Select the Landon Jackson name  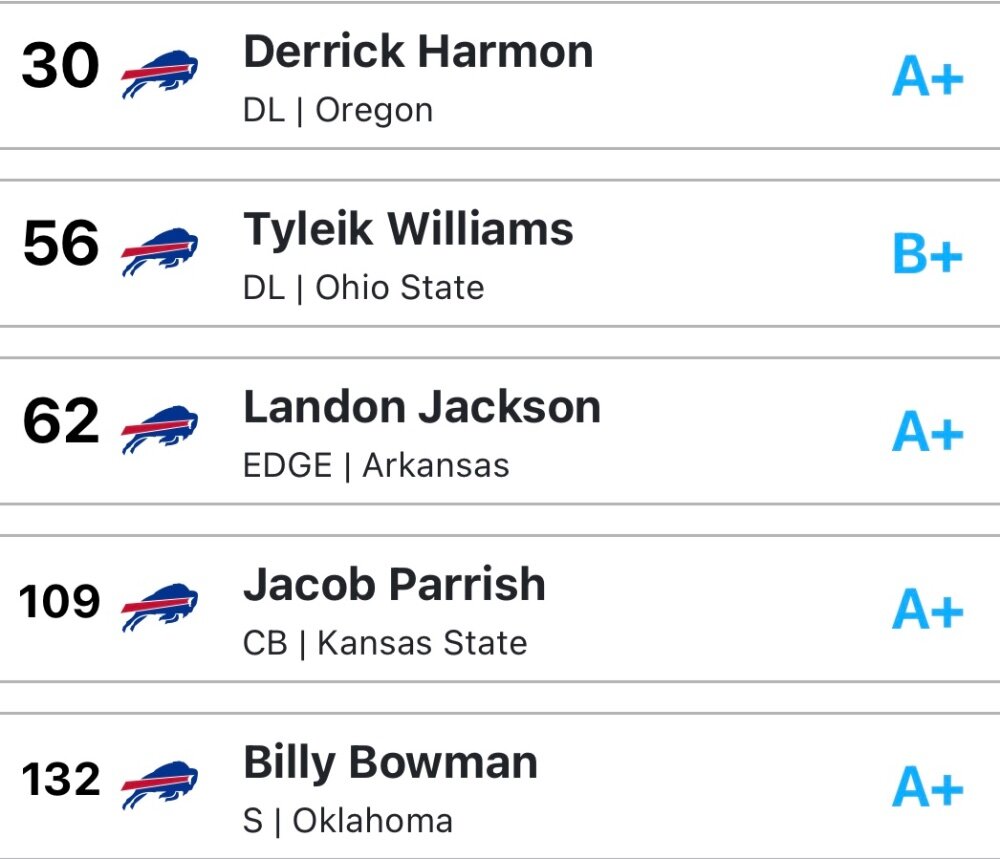click(422, 407)
